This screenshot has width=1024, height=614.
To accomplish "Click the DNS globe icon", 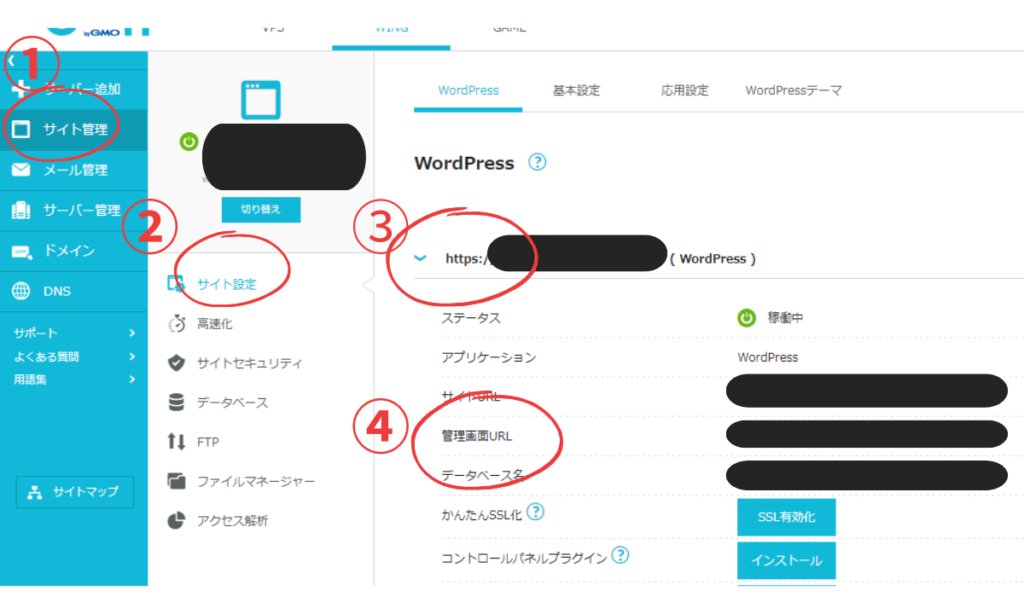I will tap(21, 291).
